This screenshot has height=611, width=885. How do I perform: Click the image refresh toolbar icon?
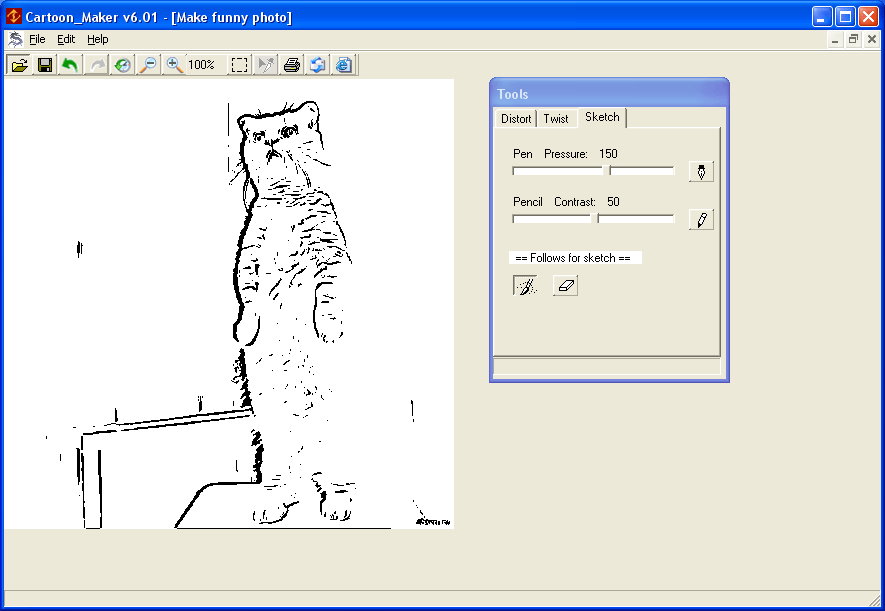coord(318,64)
